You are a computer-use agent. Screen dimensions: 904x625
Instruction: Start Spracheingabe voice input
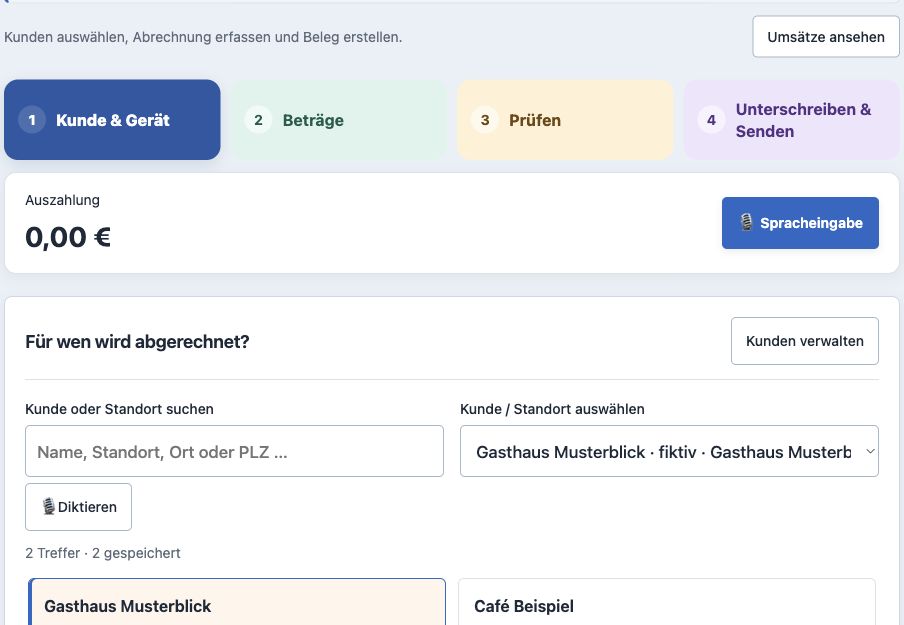[800, 223]
